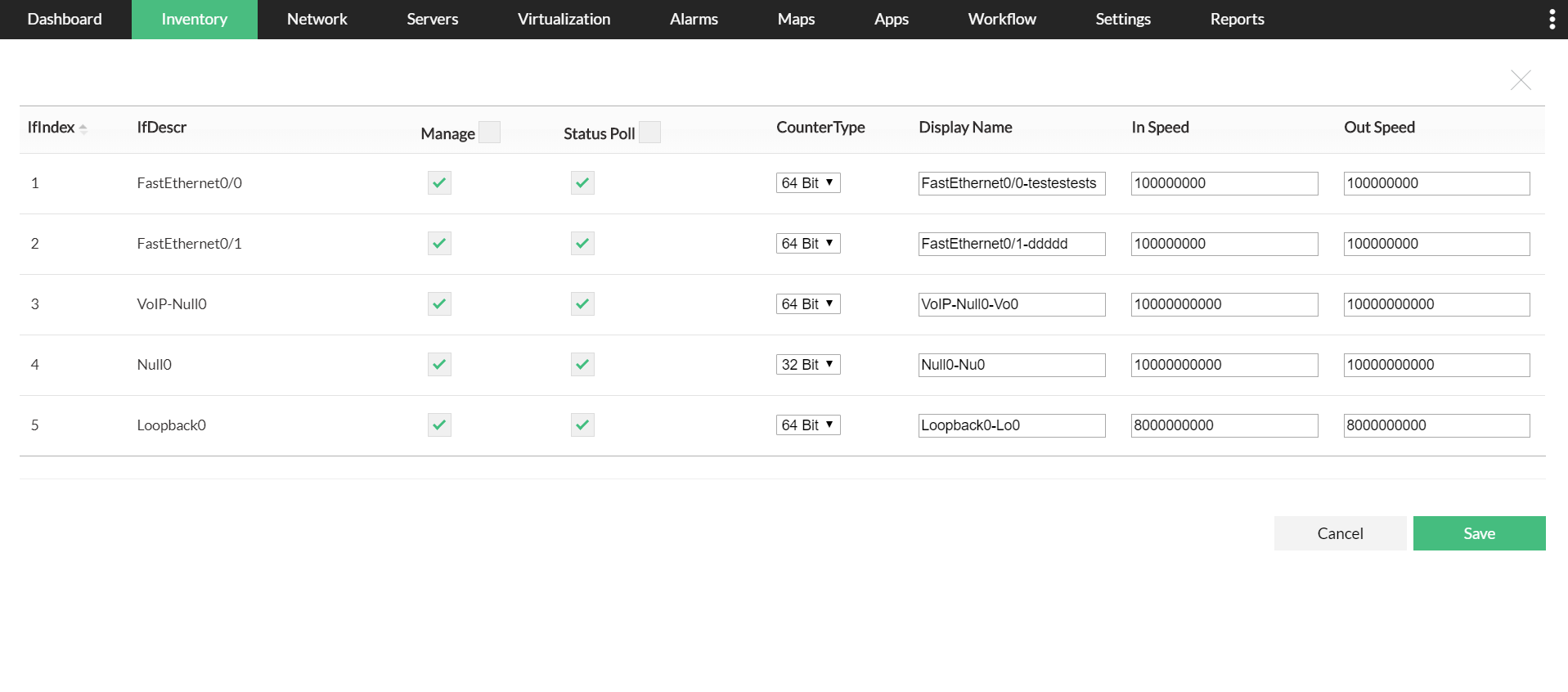1568x692 pixels.
Task: Open the three-dot more options menu
Action: tap(1552, 20)
